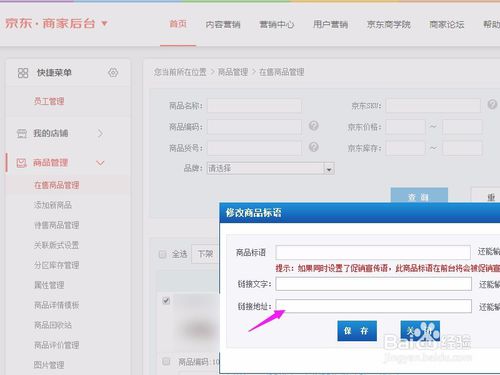Focus 京东价格 minimum field
This screenshot has width=500, height=375.
406,127
